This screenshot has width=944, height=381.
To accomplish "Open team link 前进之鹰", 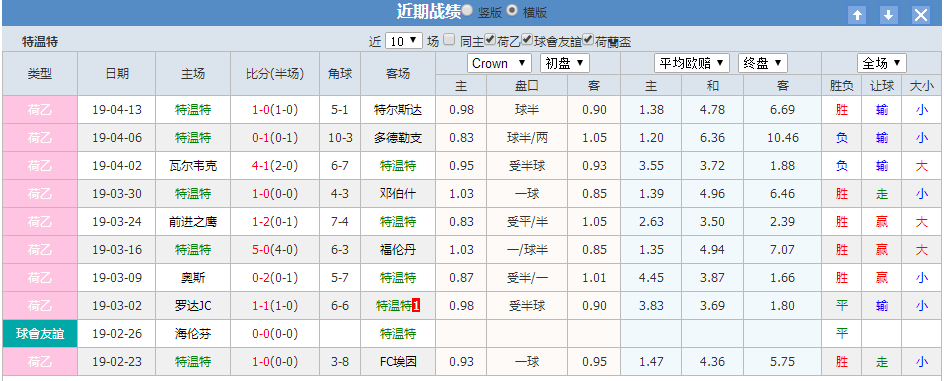I will tap(193, 222).
